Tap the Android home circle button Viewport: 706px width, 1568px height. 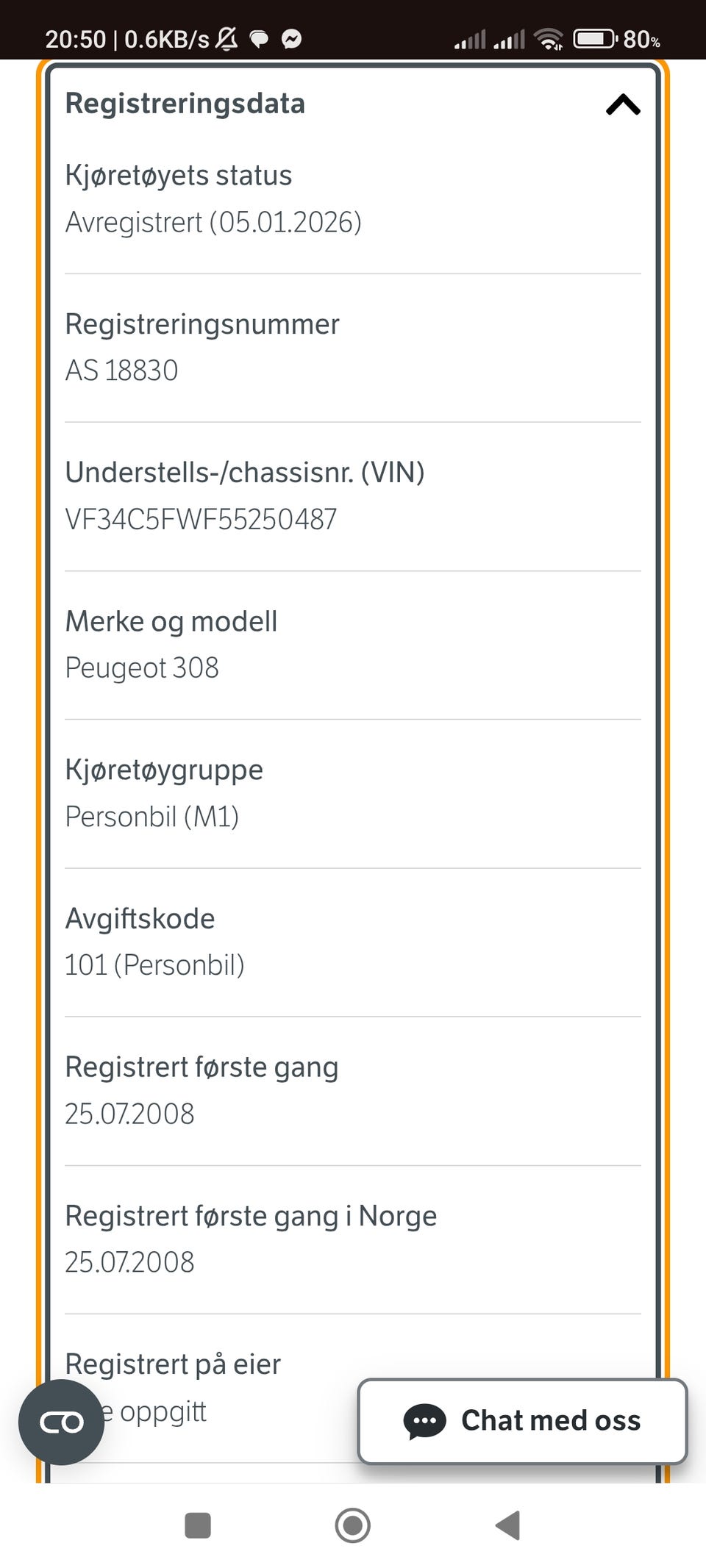point(353,1525)
